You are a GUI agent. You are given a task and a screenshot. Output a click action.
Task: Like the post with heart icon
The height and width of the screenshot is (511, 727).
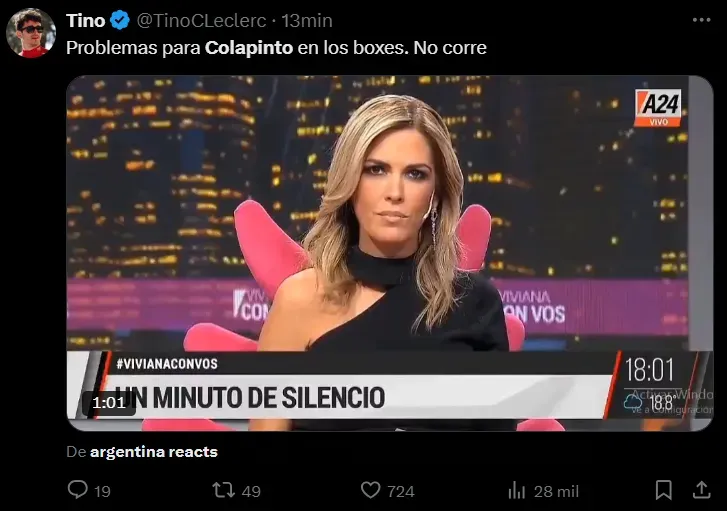pyautogui.click(x=370, y=490)
